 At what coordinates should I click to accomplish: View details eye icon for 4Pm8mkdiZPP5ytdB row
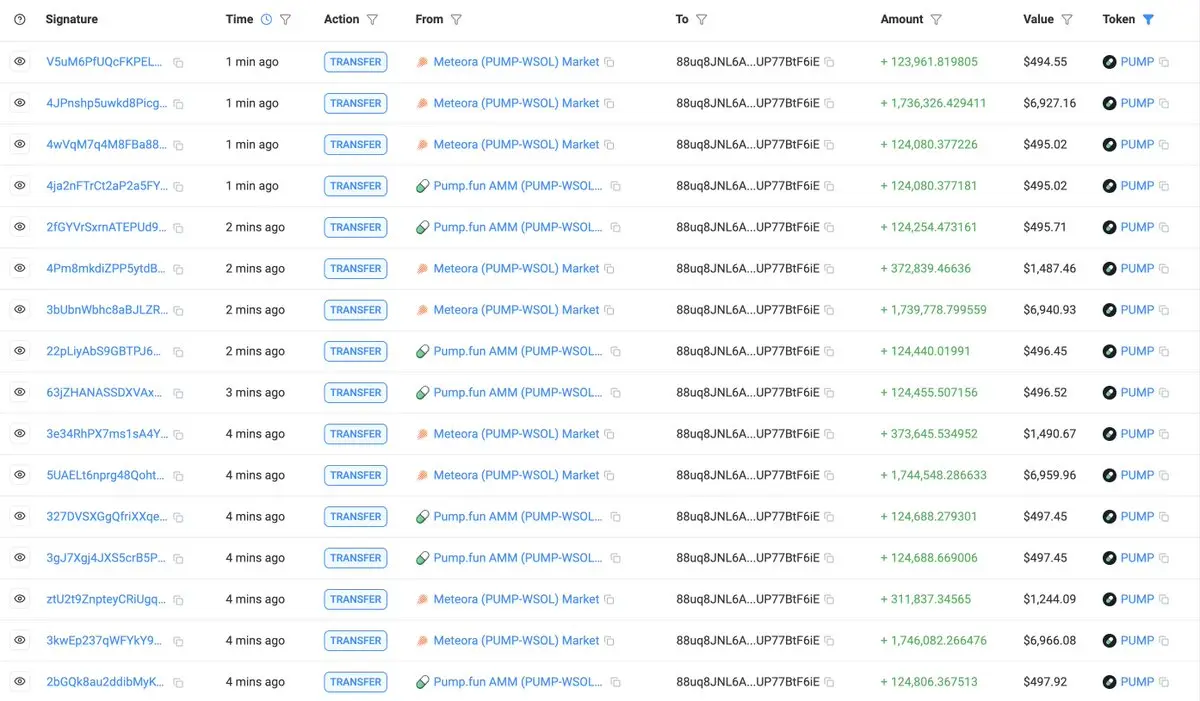pos(20,268)
